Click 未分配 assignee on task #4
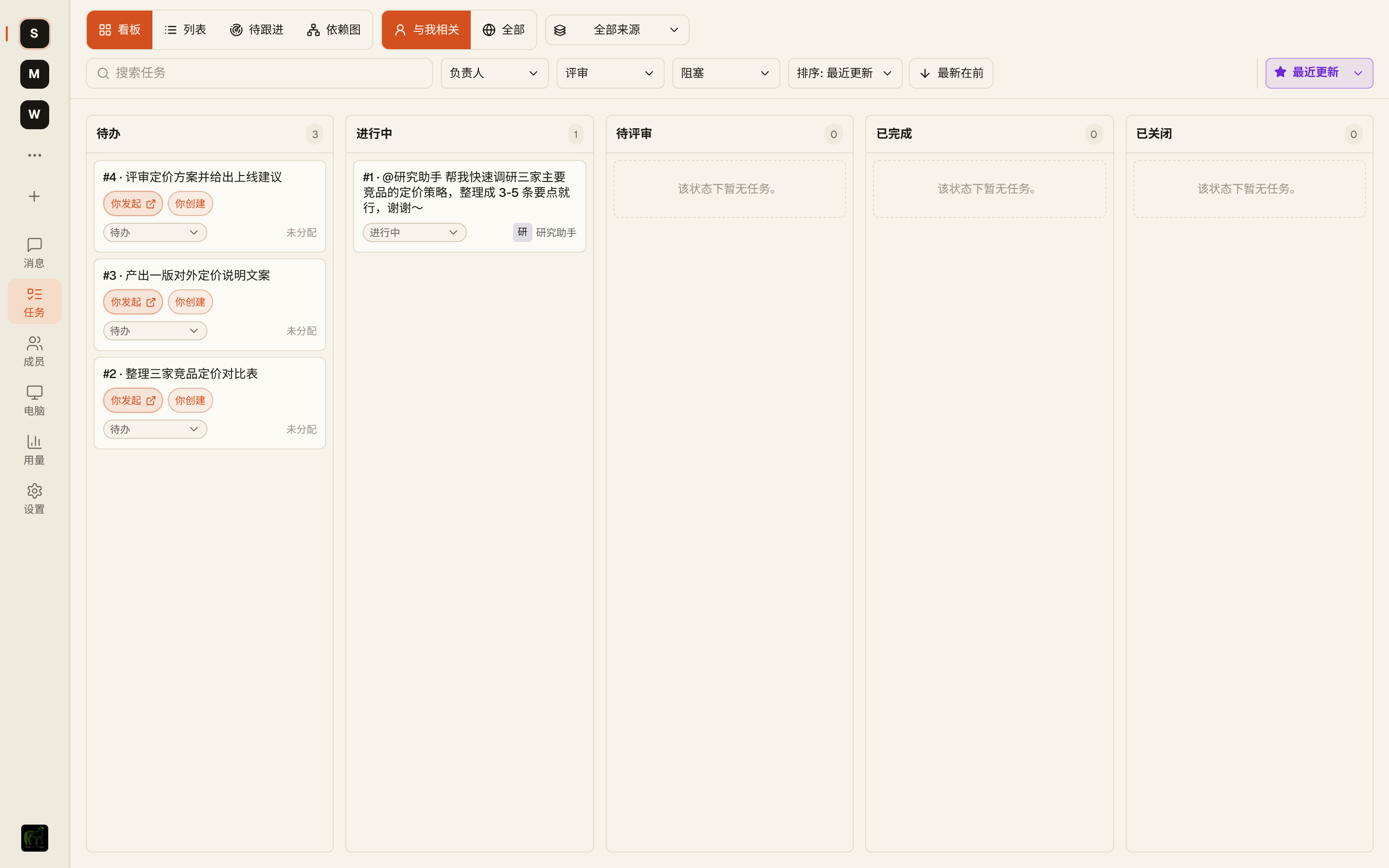 pyautogui.click(x=301, y=232)
